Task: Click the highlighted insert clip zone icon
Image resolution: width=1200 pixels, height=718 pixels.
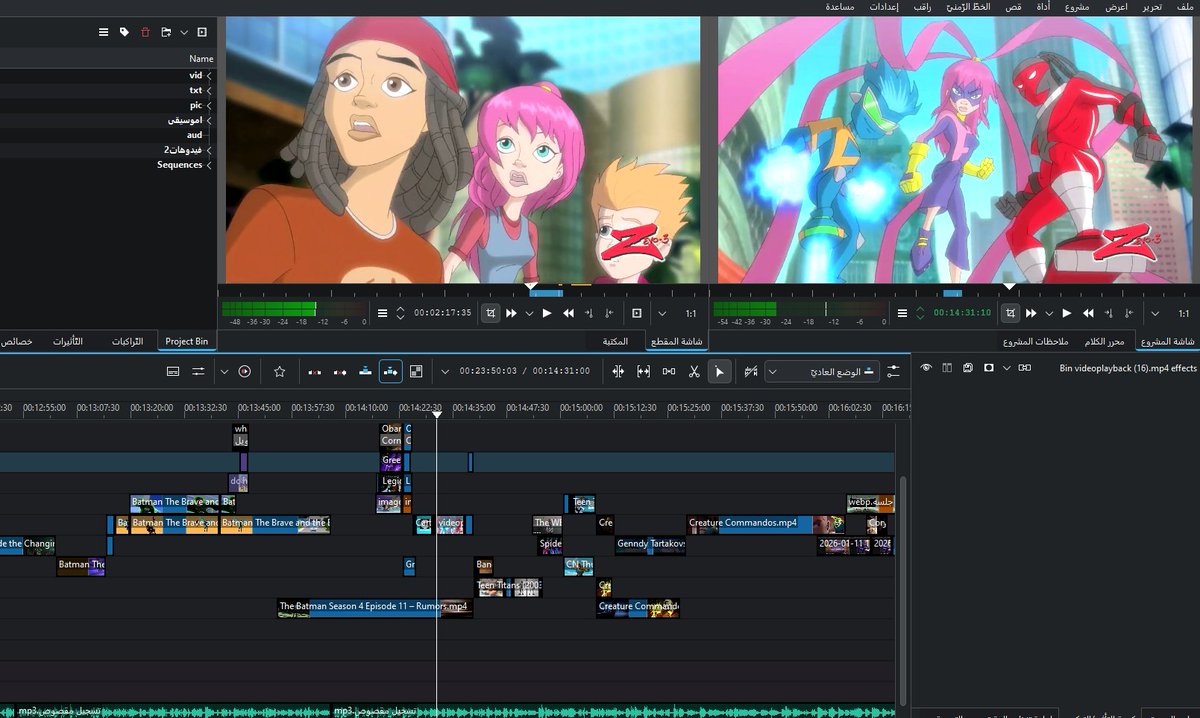Action: [391, 371]
